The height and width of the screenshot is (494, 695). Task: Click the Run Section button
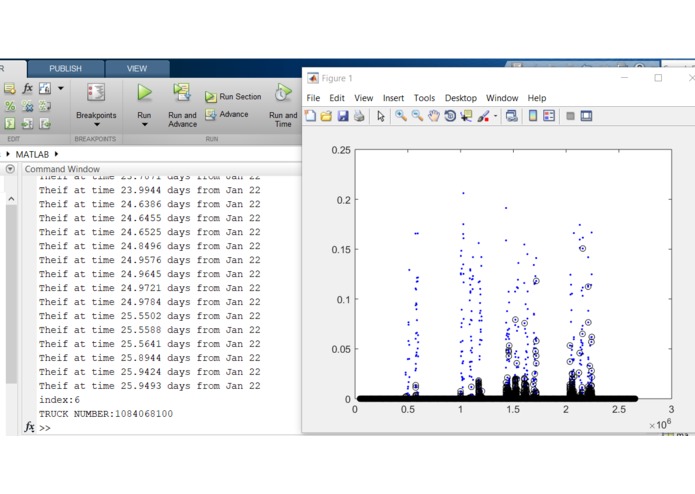click(x=233, y=97)
